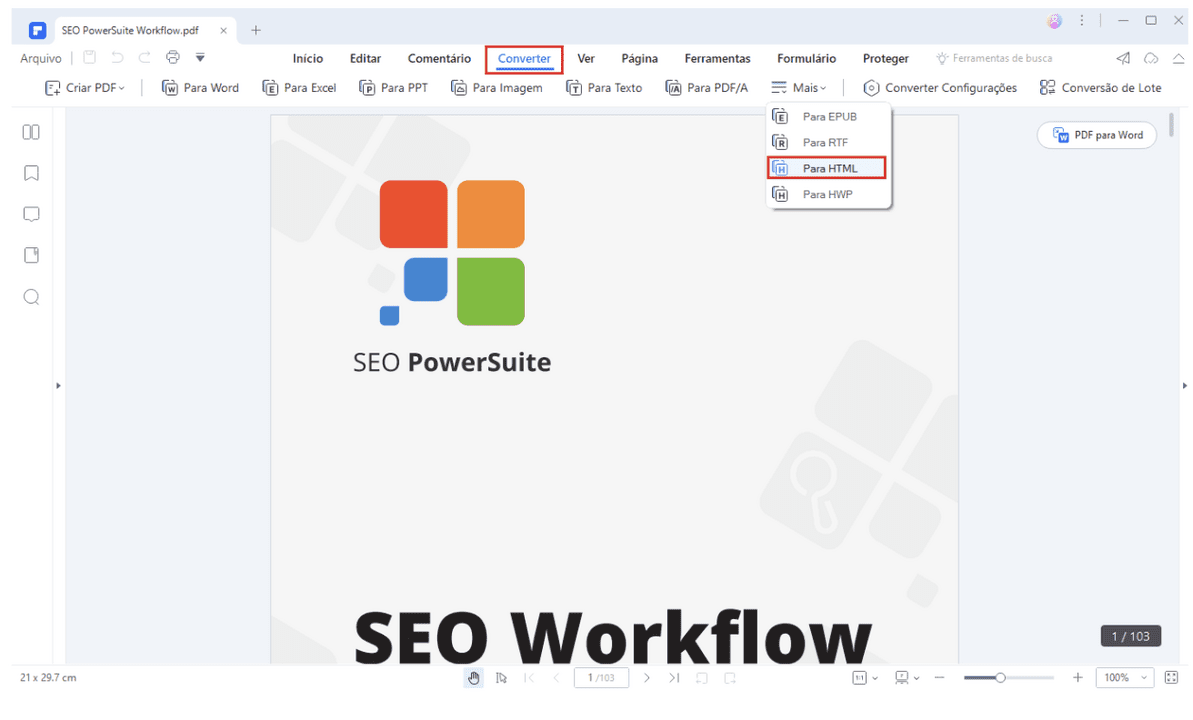Click the zoom slider handle
Screen dimensions: 1193x720
point(1000,678)
